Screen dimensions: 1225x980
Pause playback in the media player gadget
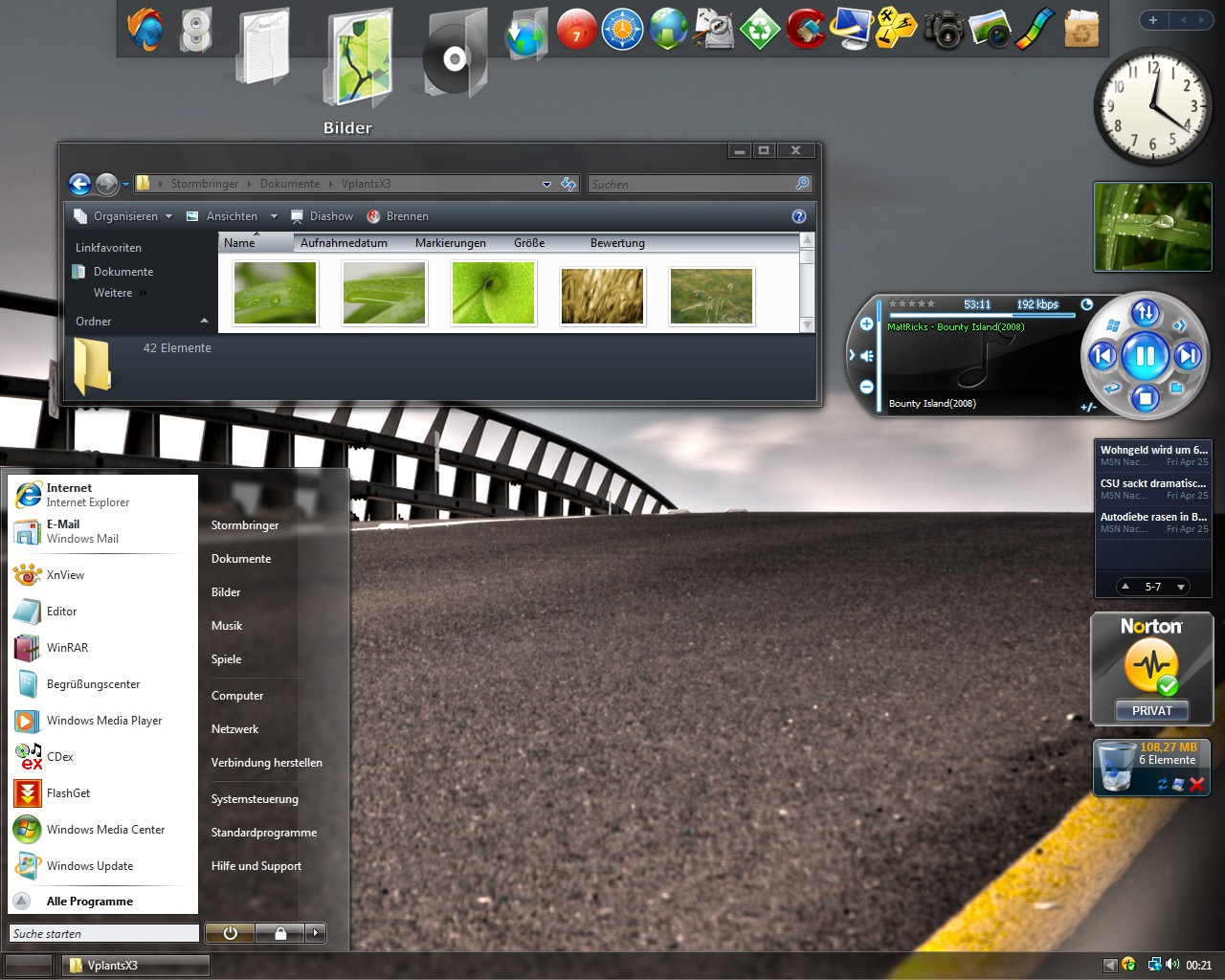[x=1145, y=356]
